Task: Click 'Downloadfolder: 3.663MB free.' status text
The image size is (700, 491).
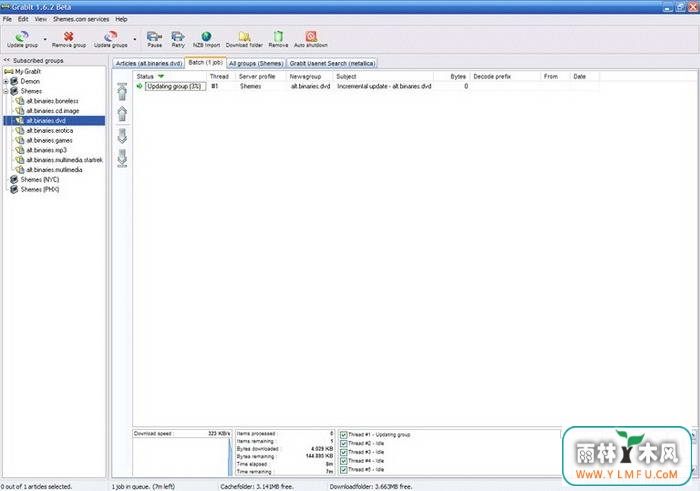Action: [371, 487]
